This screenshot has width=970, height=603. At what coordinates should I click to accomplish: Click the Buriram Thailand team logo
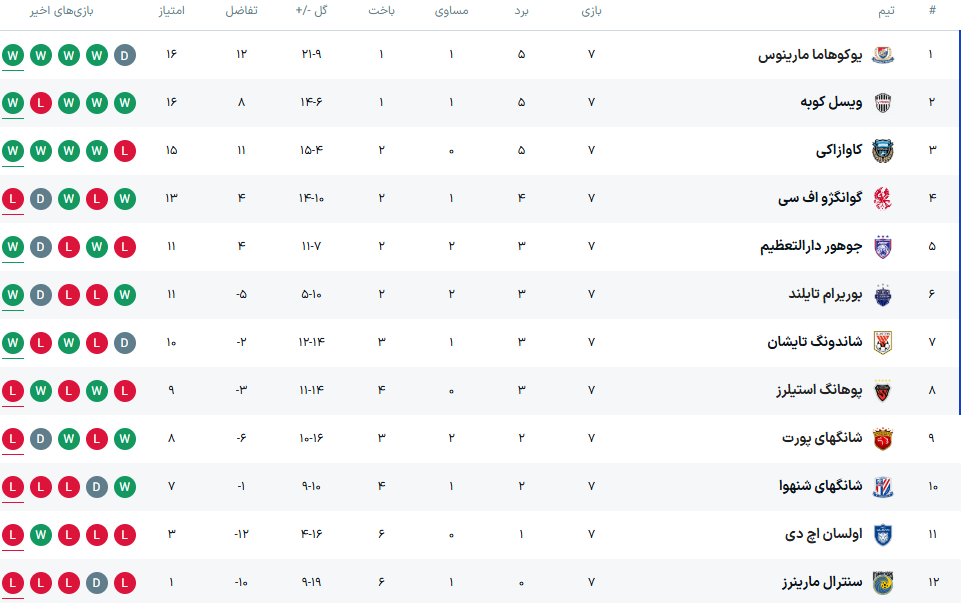pyautogui.click(x=883, y=294)
